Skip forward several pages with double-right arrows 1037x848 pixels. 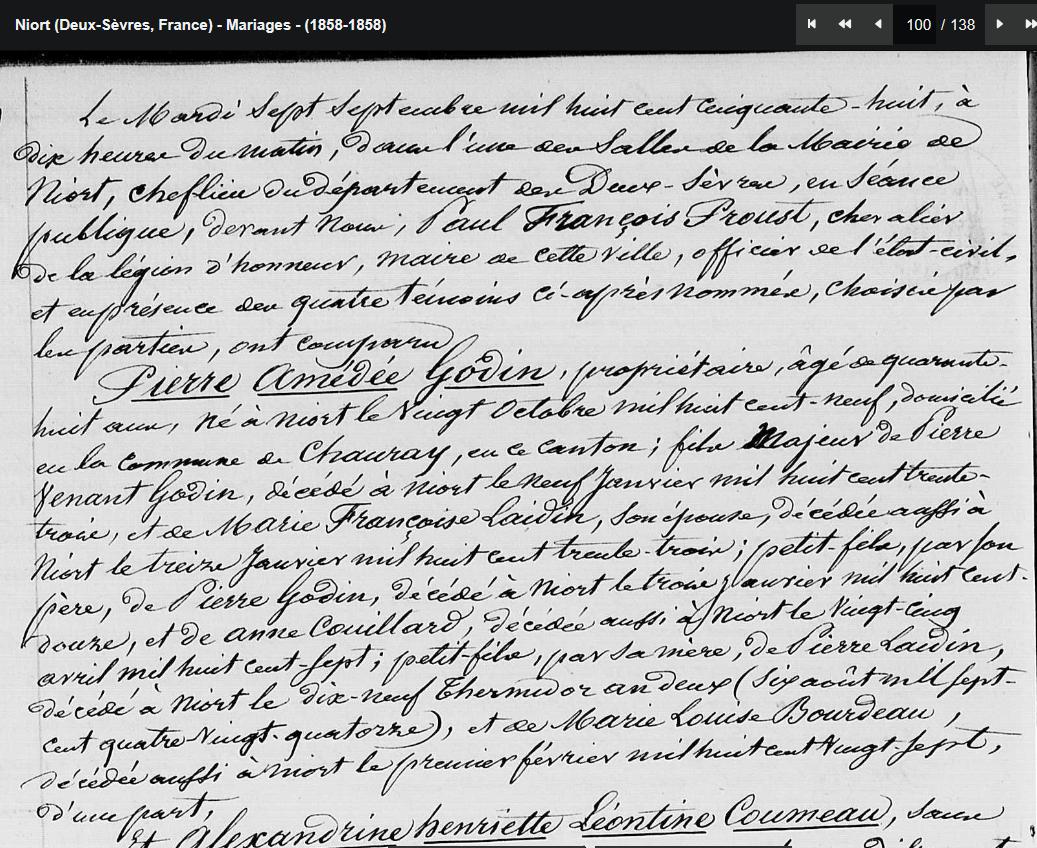pyautogui.click(x=1029, y=25)
